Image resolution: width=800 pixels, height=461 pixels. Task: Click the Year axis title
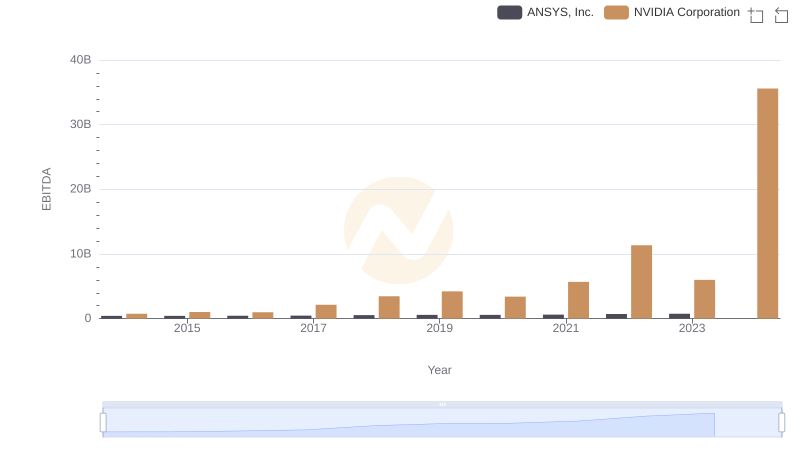(x=439, y=370)
